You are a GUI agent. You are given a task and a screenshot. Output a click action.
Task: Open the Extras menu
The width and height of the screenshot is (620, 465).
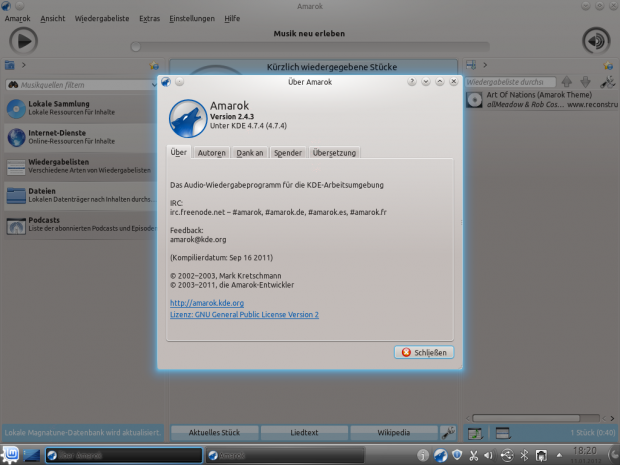click(149, 19)
